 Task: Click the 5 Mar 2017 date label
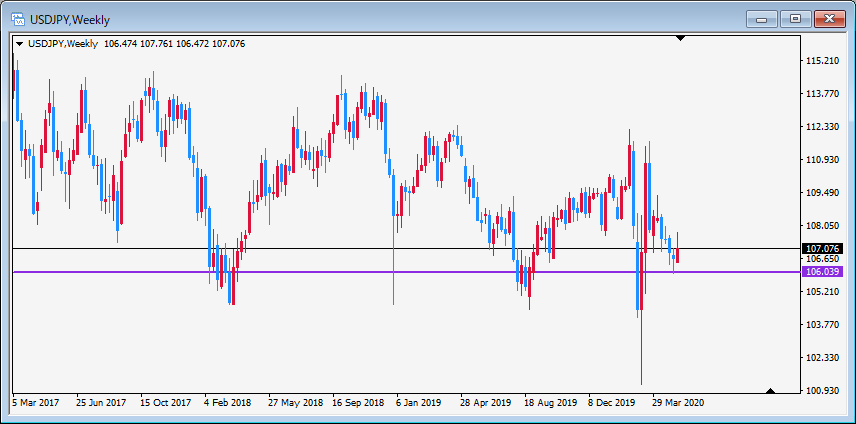(x=36, y=403)
